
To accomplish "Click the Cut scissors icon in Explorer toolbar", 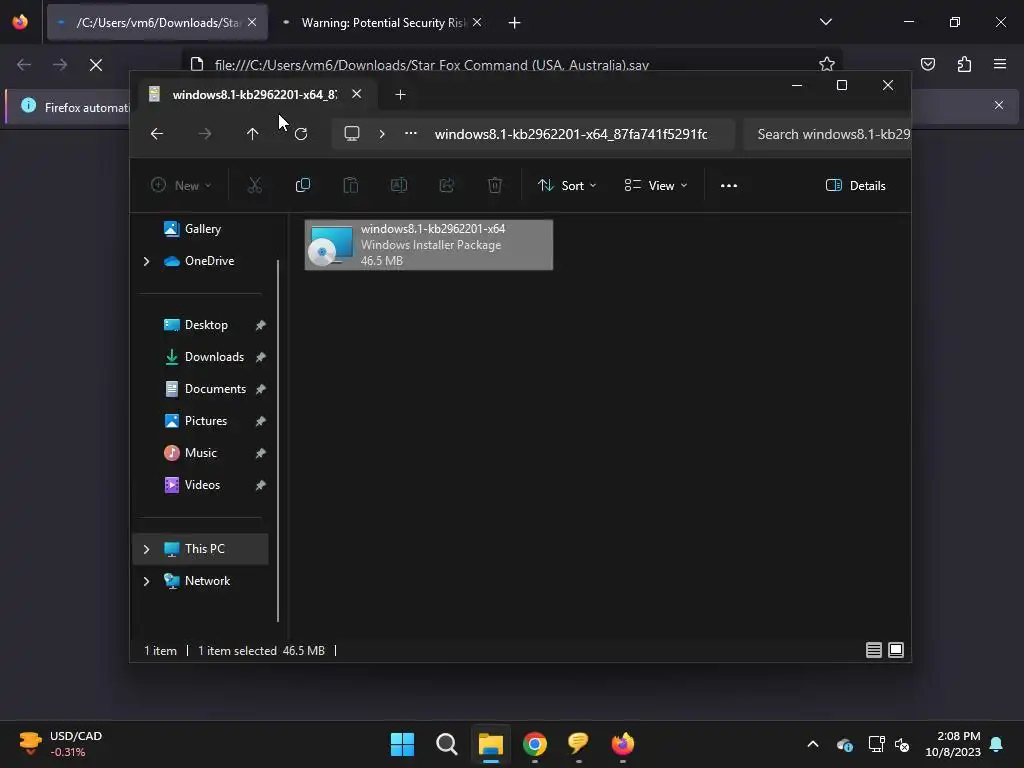I will coord(255,185).
